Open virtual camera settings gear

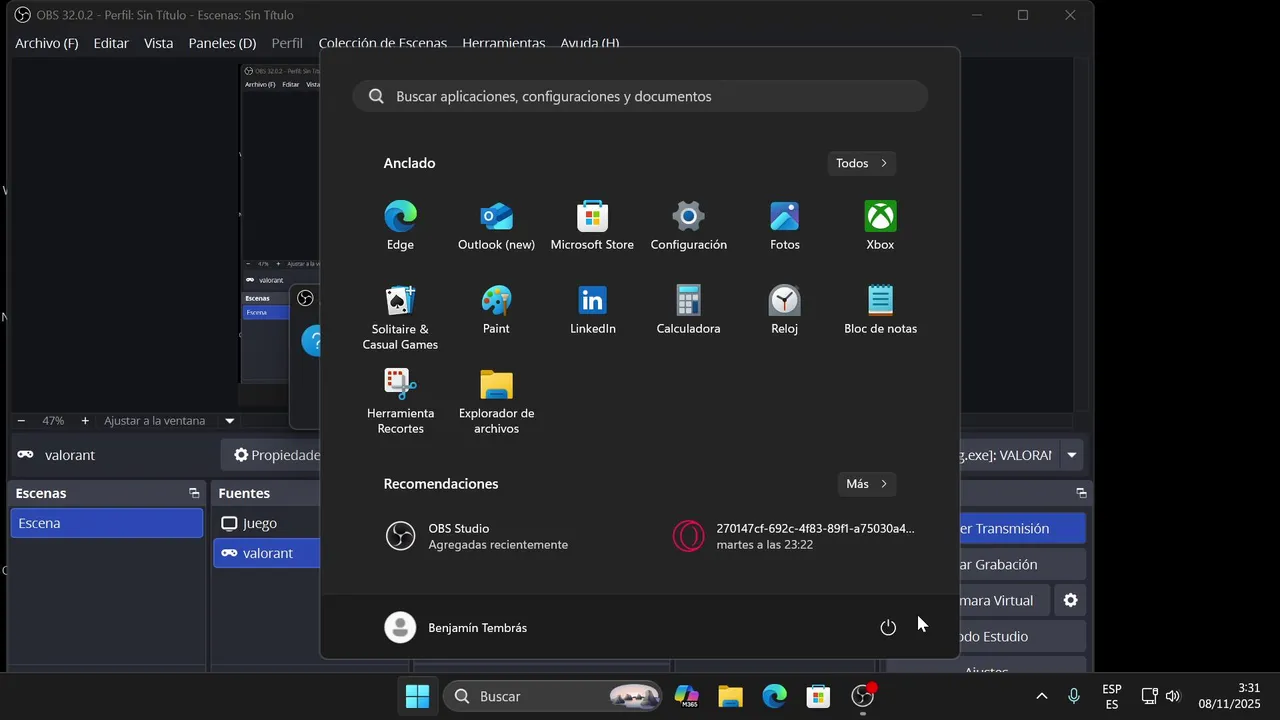tap(1070, 600)
